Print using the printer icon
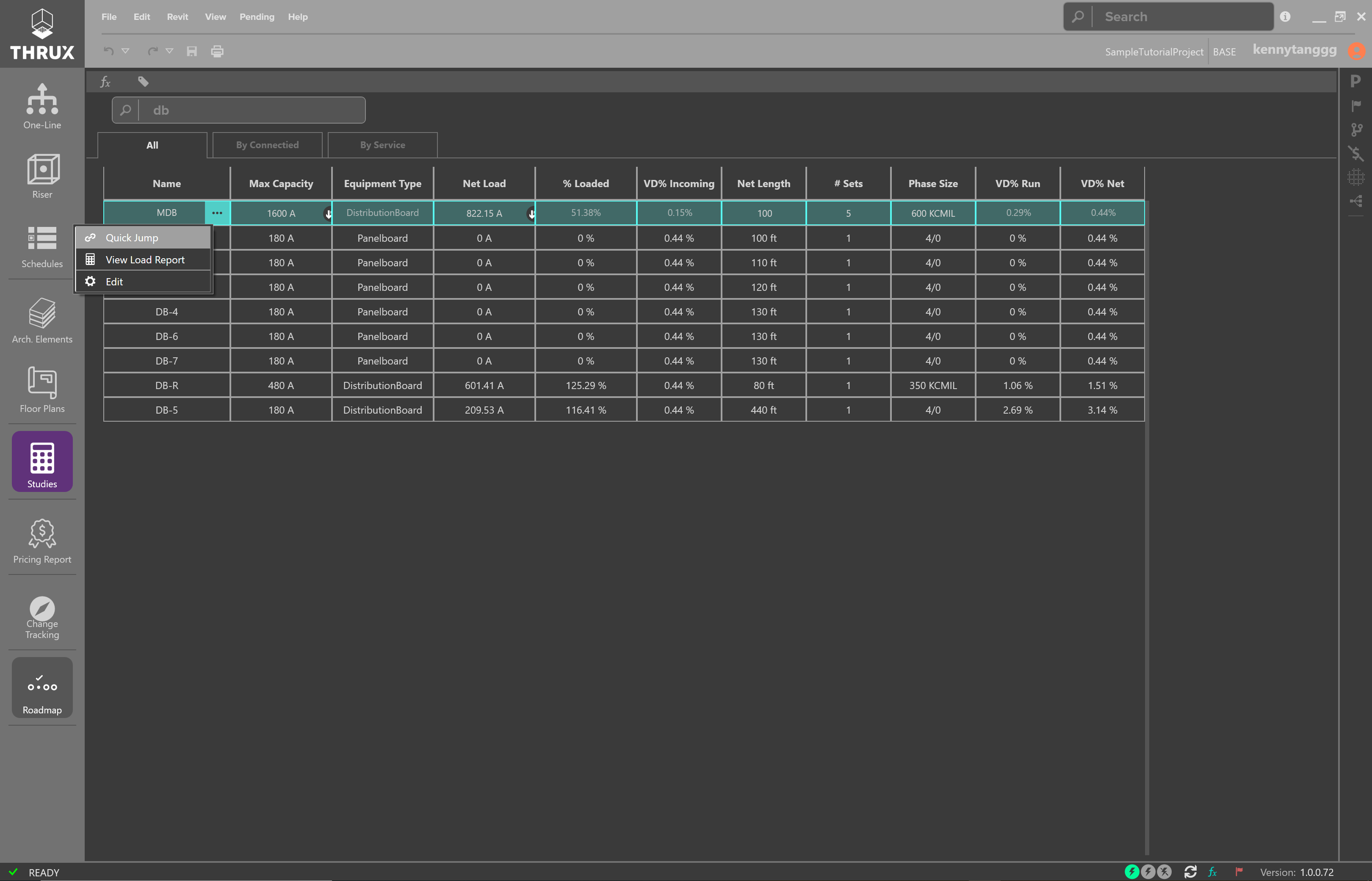 [x=217, y=51]
